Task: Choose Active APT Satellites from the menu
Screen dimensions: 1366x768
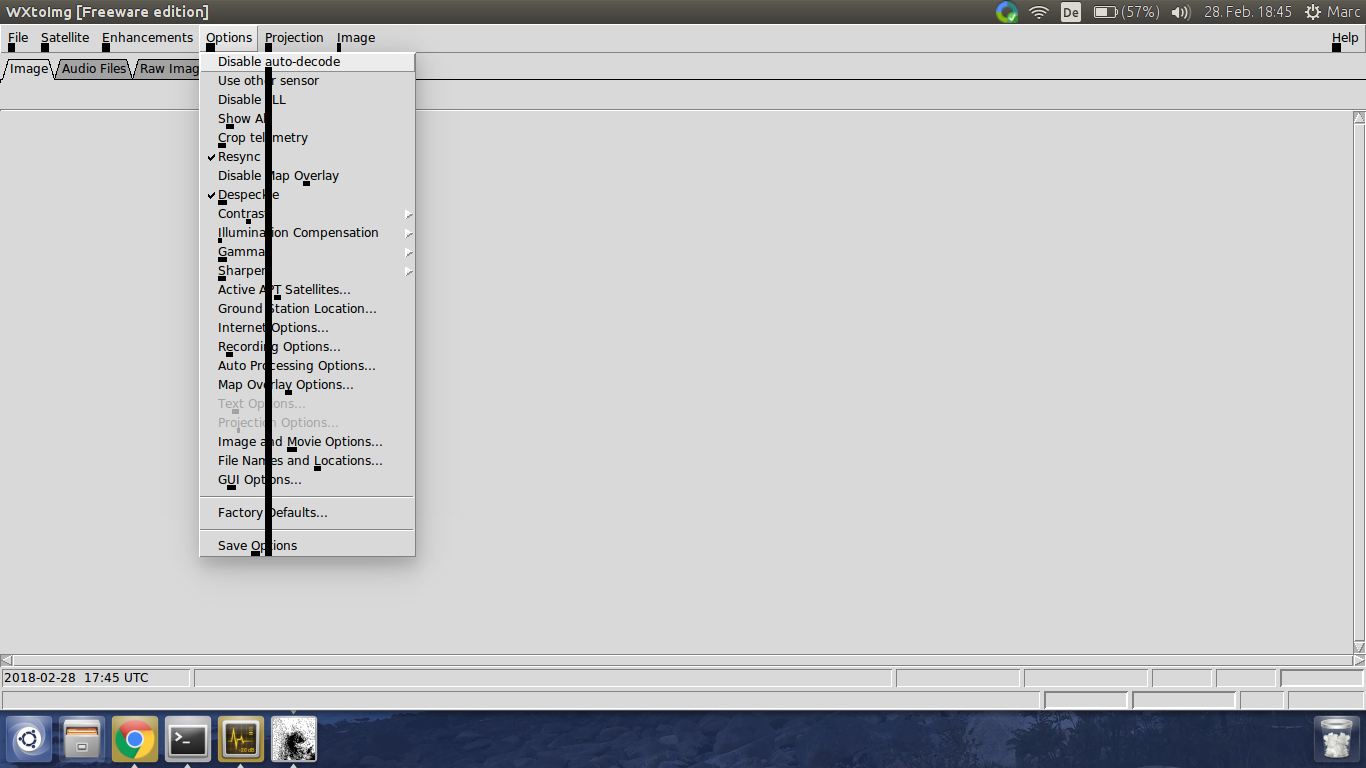Action: (x=307, y=290)
